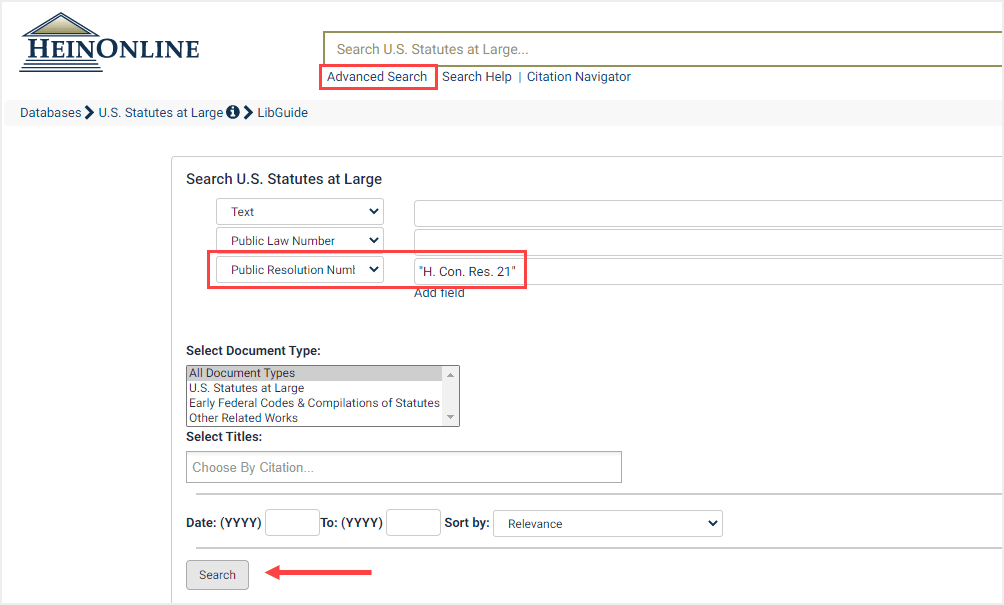
Task: Click the Add field link
Action: 439,293
